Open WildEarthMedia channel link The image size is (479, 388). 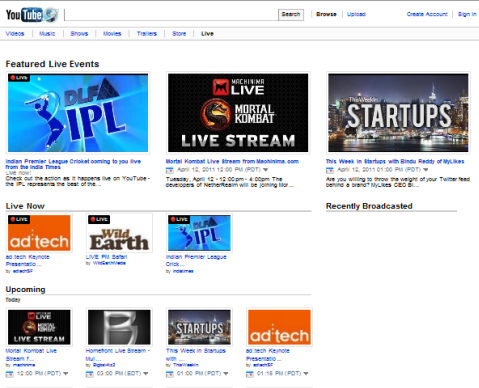(x=109, y=263)
